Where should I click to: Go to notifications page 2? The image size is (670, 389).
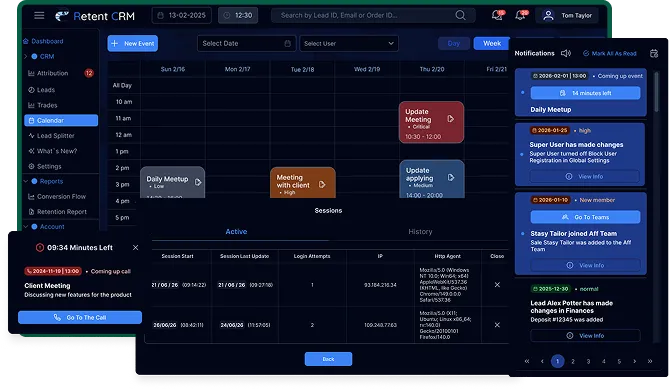click(x=573, y=361)
